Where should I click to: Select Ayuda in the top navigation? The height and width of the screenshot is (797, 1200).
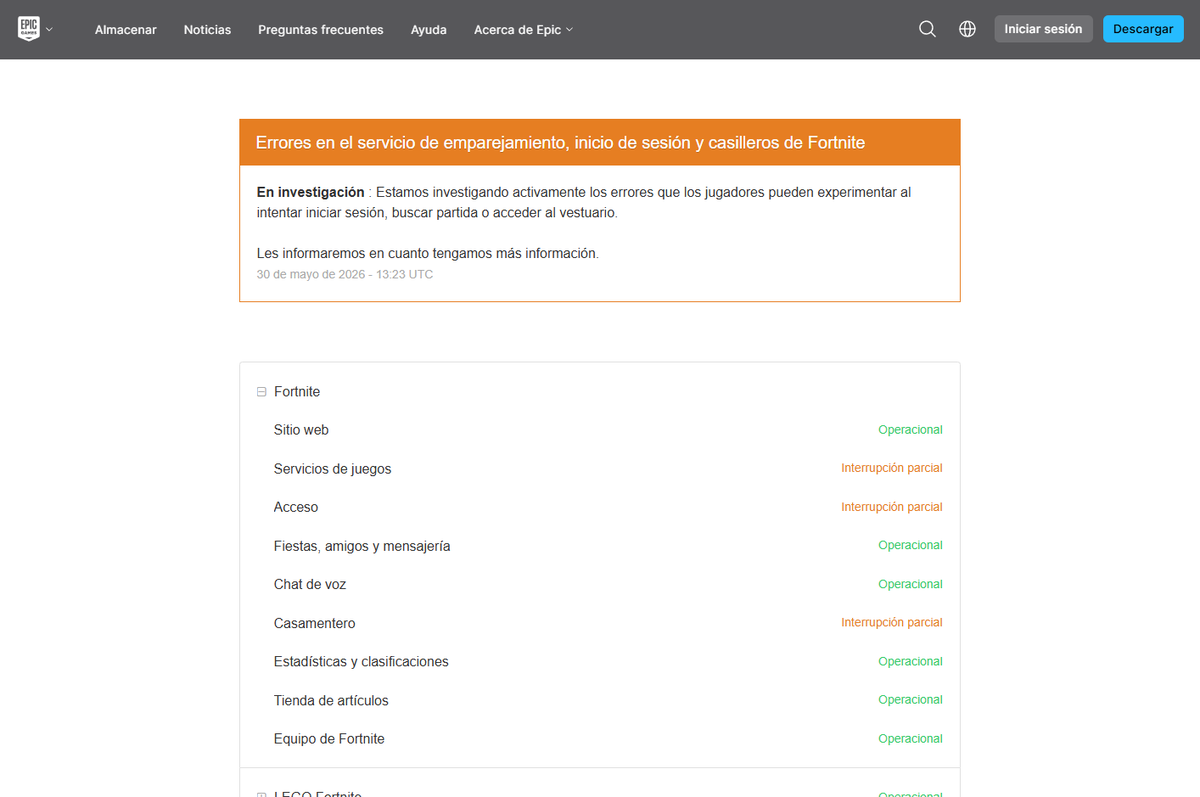coord(429,29)
